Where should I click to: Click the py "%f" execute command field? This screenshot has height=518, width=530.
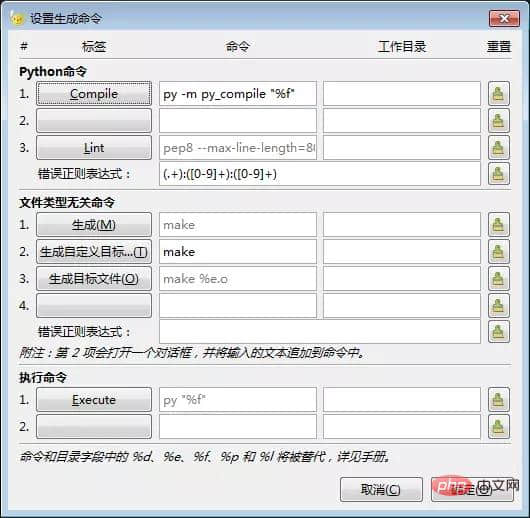point(238,400)
